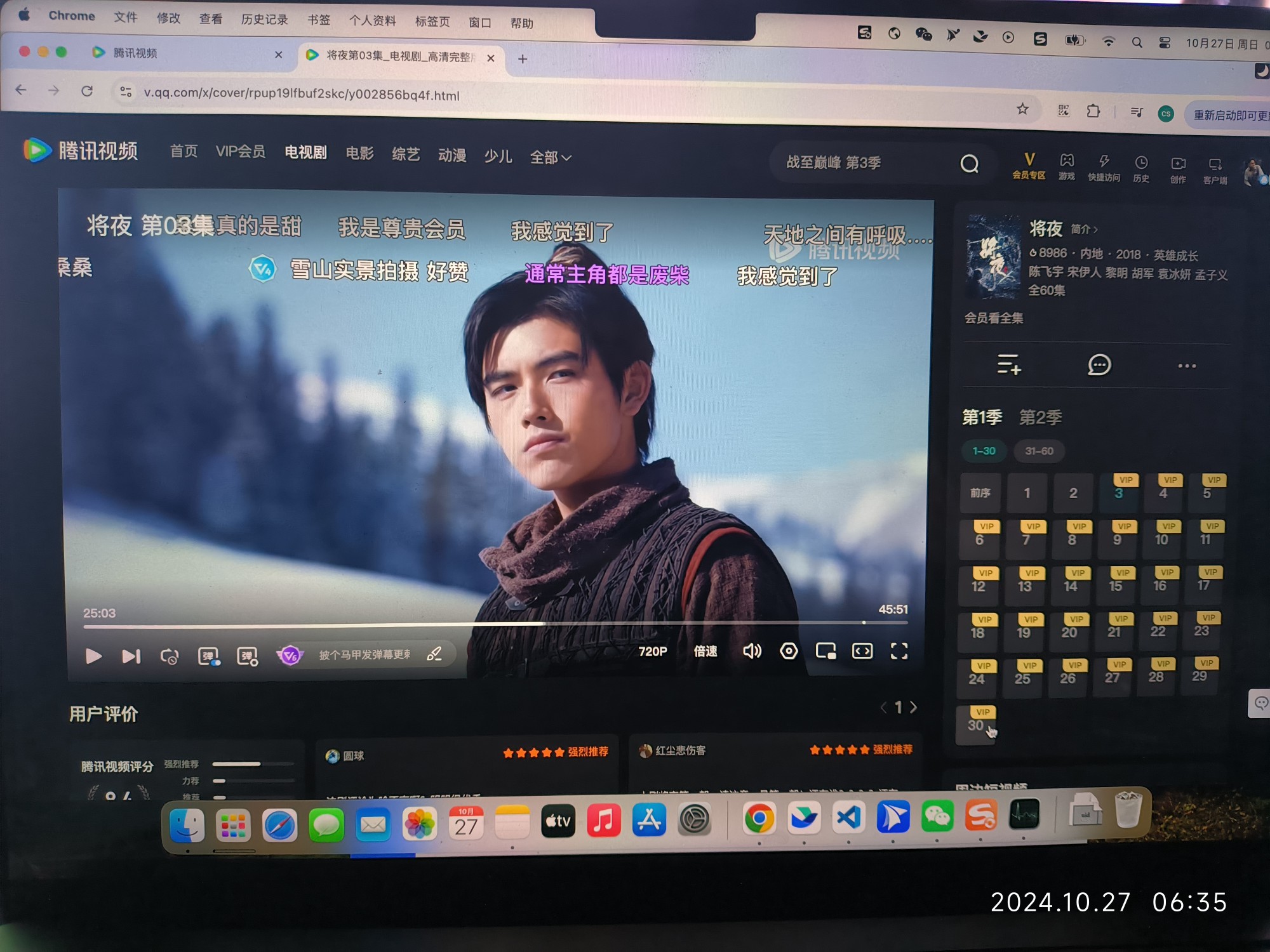1270x952 pixels.
Task: Open the 简介 synopsis expander
Action: [1083, 229]
